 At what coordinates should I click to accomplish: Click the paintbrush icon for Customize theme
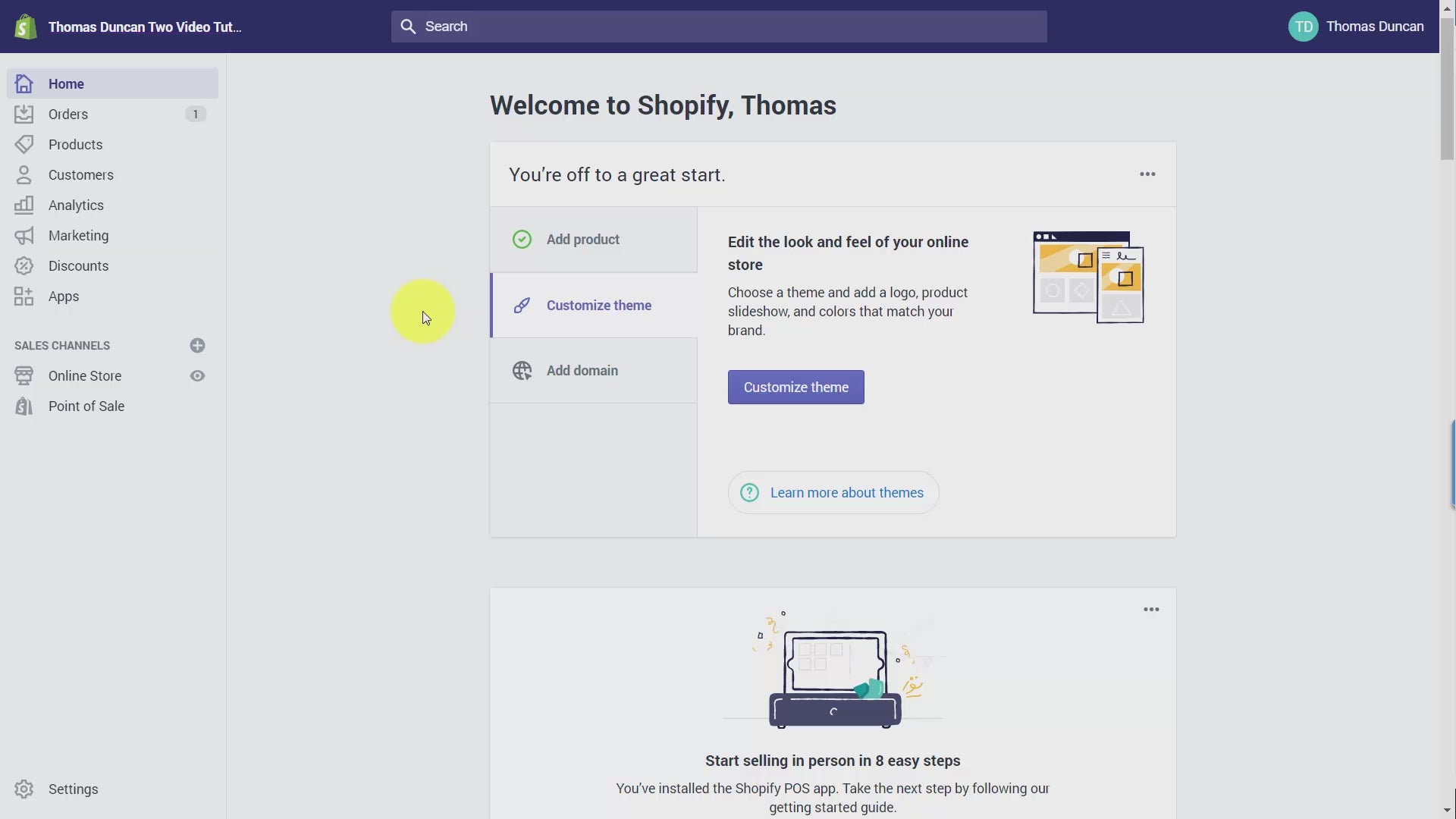[522, 306]
